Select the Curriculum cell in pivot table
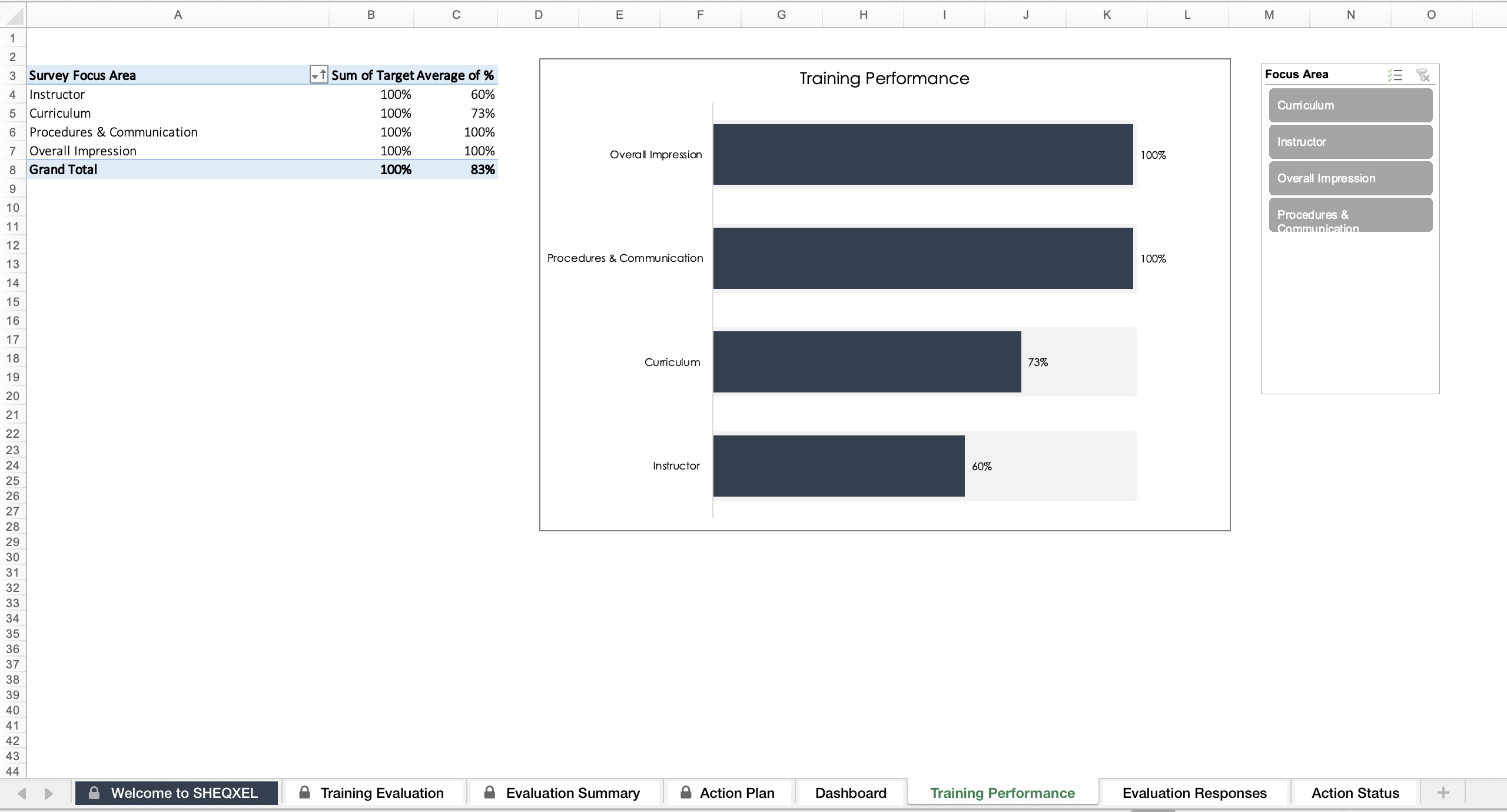Viewport: 1507px width, 812px height. [178, 113]
